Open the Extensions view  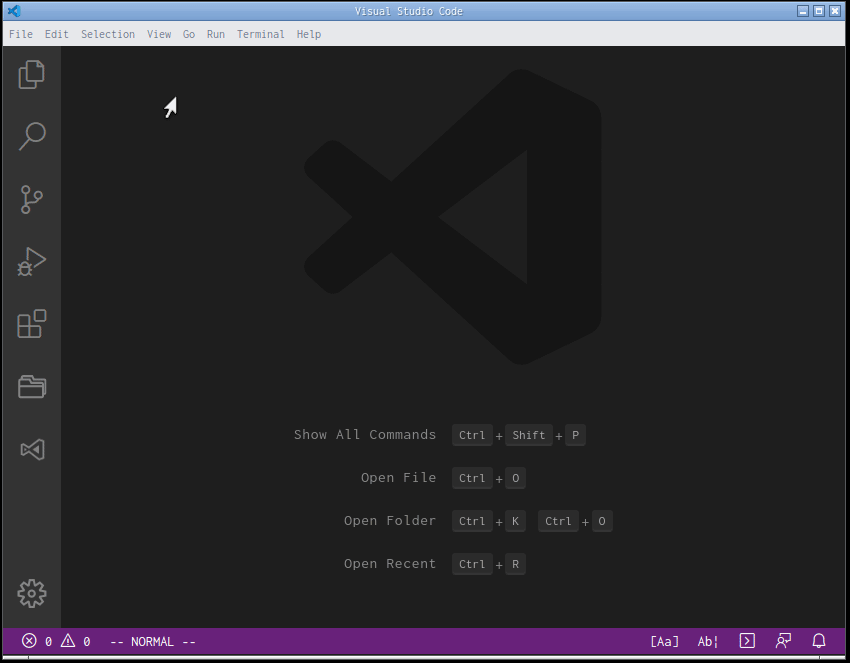pyautogui.click(x=32, y=324)
